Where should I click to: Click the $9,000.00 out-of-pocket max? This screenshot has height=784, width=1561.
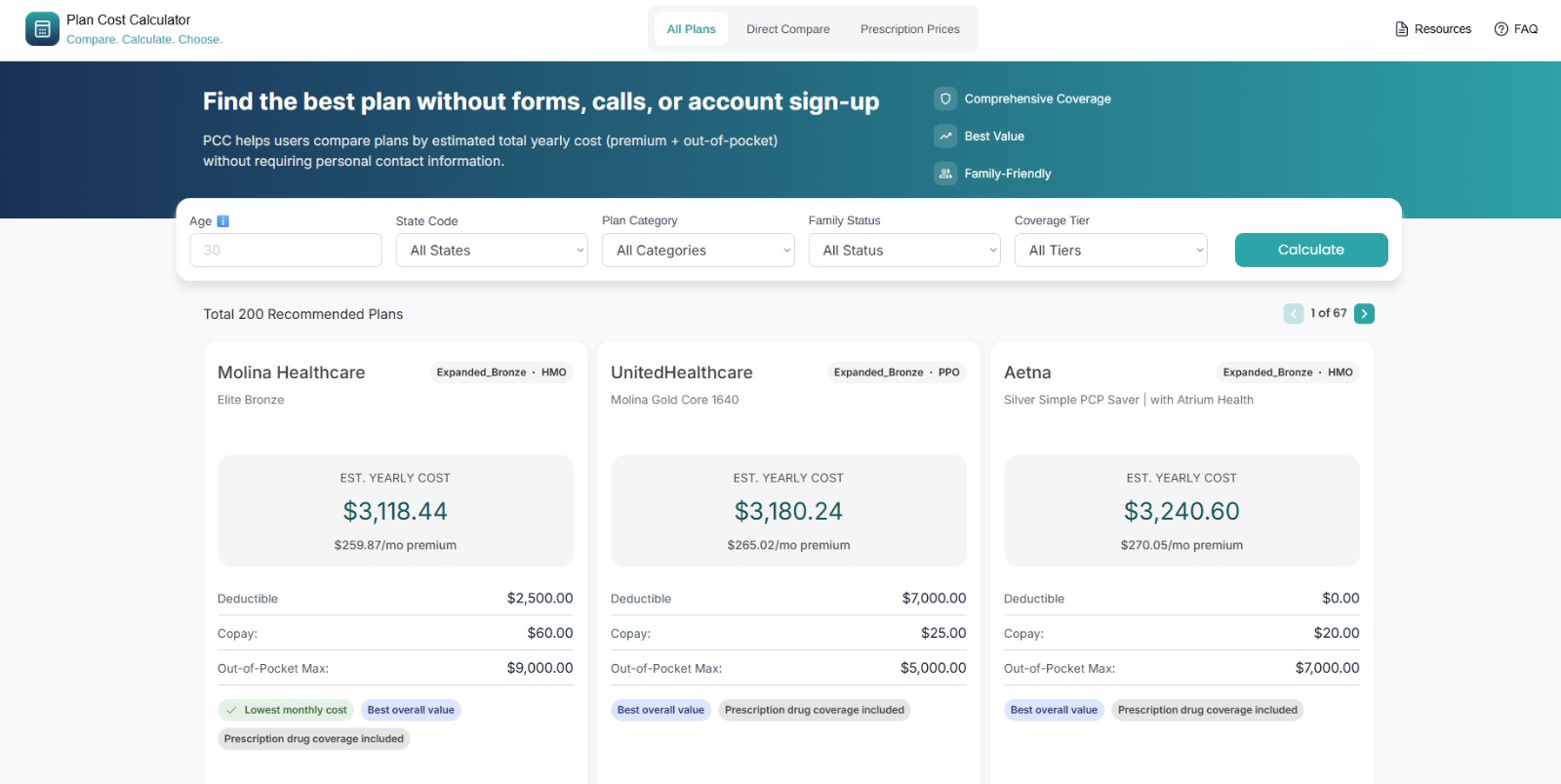coord(540,668)
